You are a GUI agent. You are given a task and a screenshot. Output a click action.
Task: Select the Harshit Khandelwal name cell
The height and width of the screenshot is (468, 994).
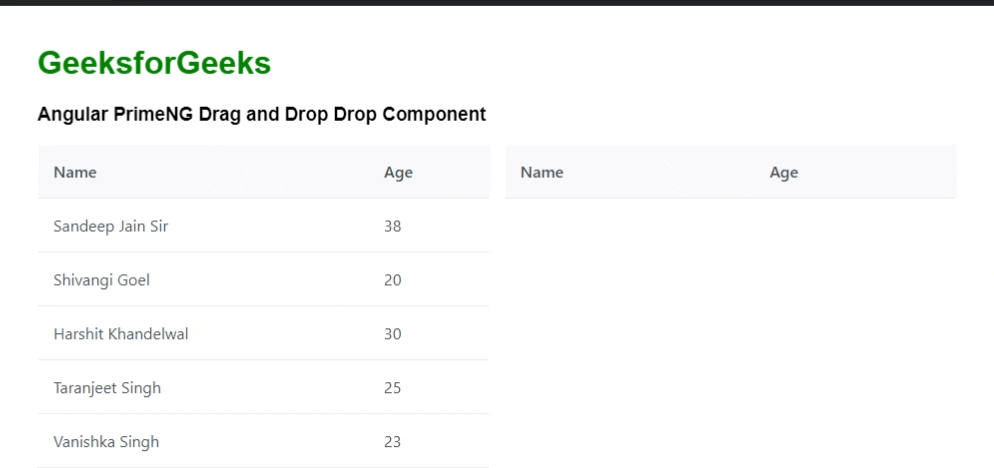121,334
